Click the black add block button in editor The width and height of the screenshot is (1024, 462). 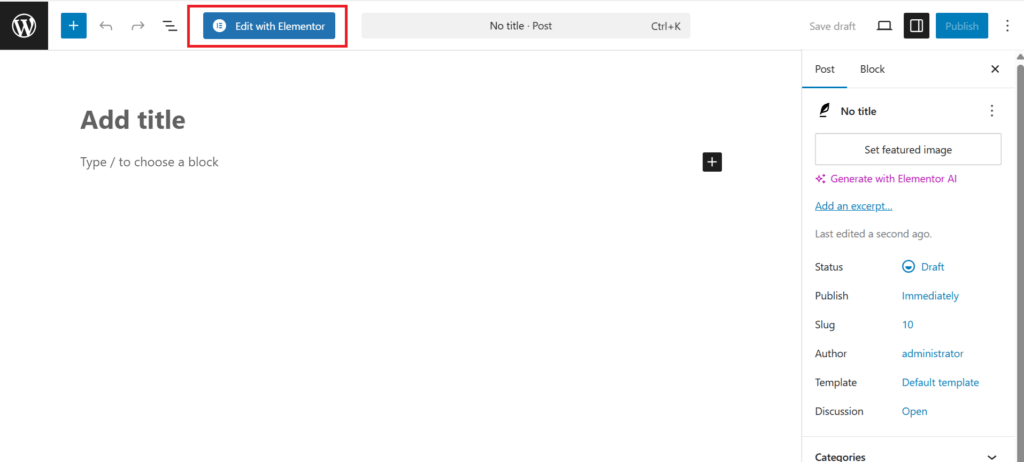point(712,162)
